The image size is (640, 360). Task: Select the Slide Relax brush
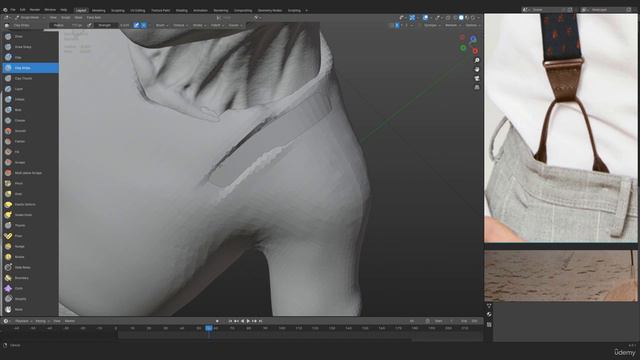30,267
